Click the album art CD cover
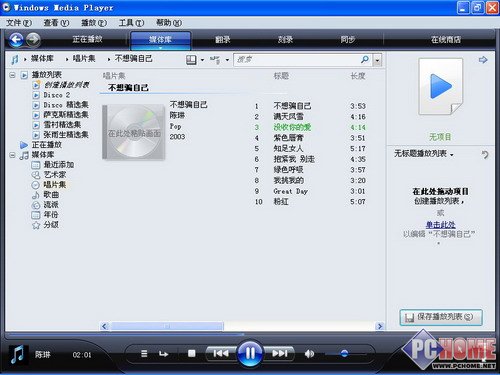 [x=134, y=132]
